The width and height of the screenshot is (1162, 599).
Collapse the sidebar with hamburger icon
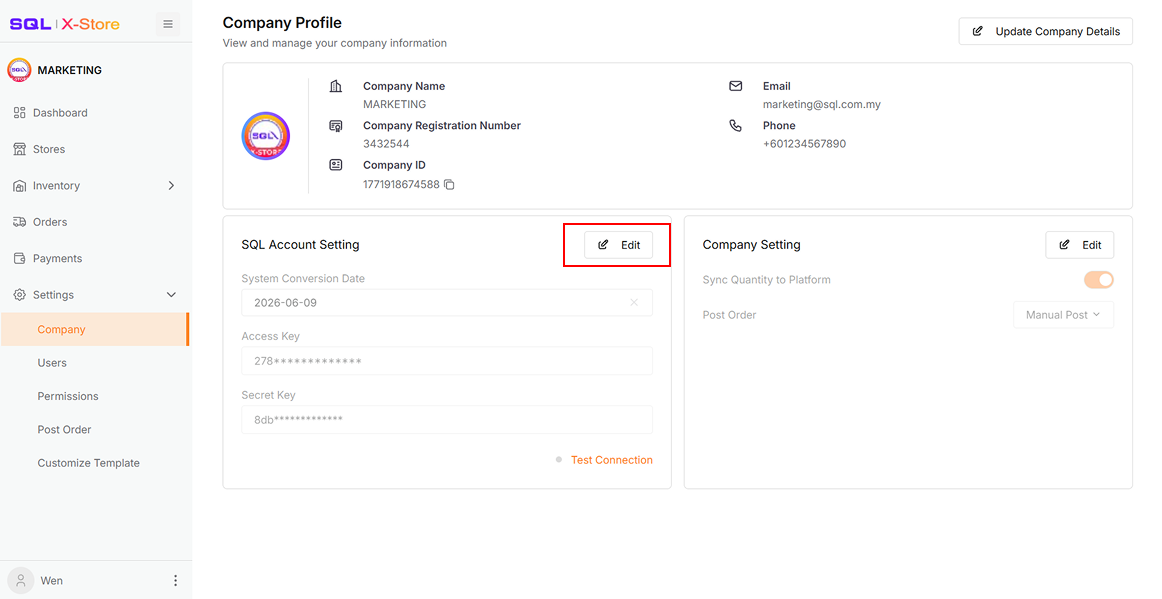168,24
